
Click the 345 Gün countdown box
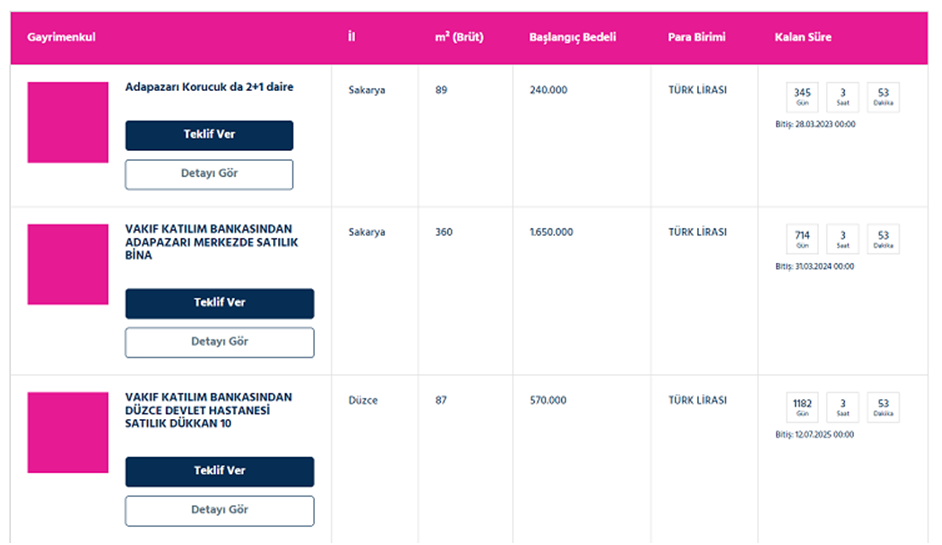pos(802,97)
